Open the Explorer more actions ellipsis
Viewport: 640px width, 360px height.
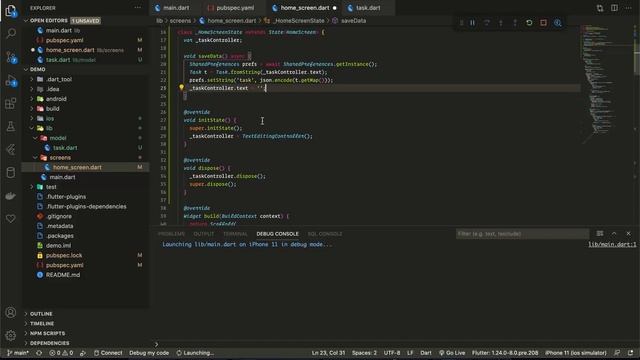138,8
